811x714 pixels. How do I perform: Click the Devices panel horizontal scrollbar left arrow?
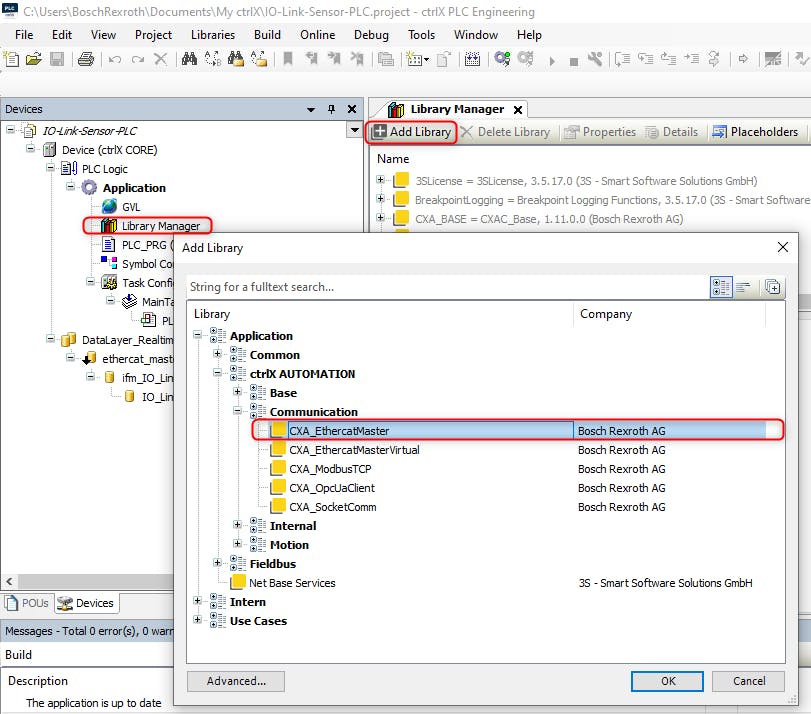click(9, 581)
